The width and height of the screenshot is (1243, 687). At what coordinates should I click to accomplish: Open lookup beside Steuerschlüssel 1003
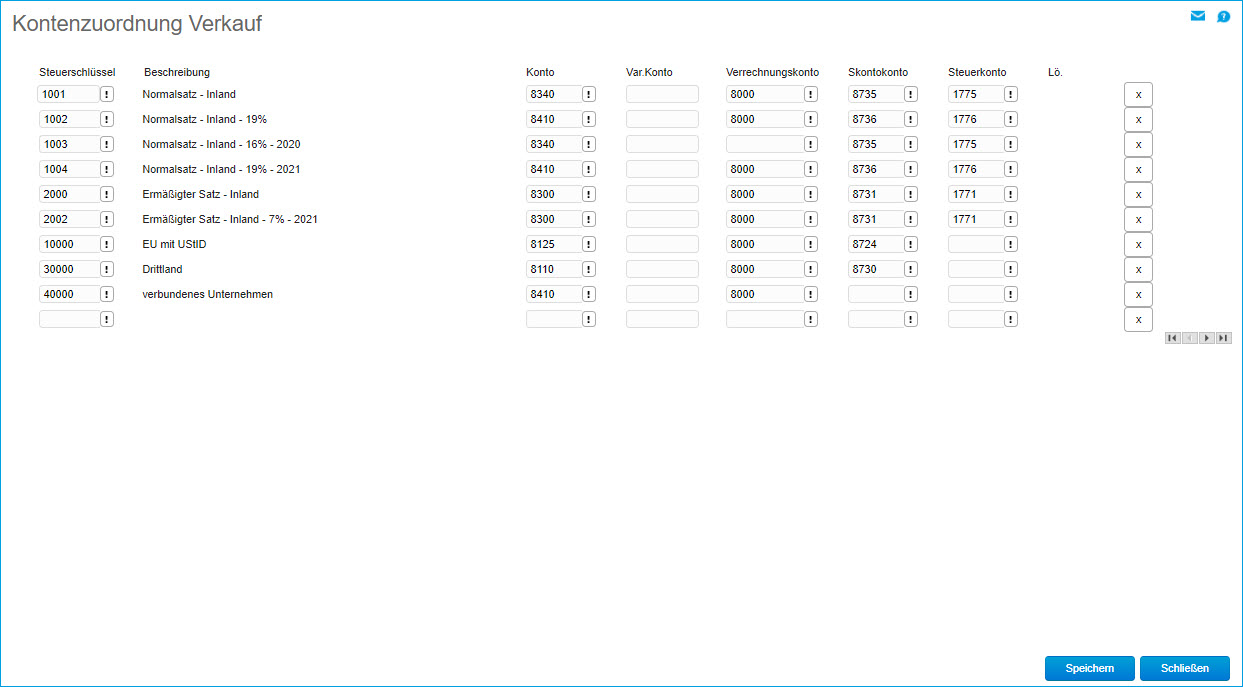[x=107, y=144]
